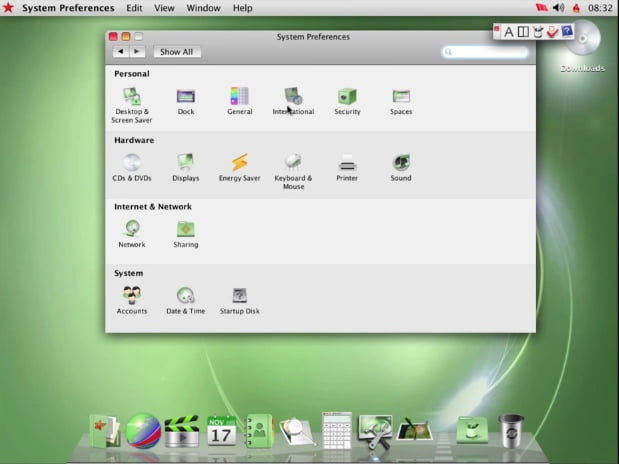The width and height of the screenshot is (619, 464).
Task: Open the Window menu
Action: pyautogui.click(x=204, y=8)
